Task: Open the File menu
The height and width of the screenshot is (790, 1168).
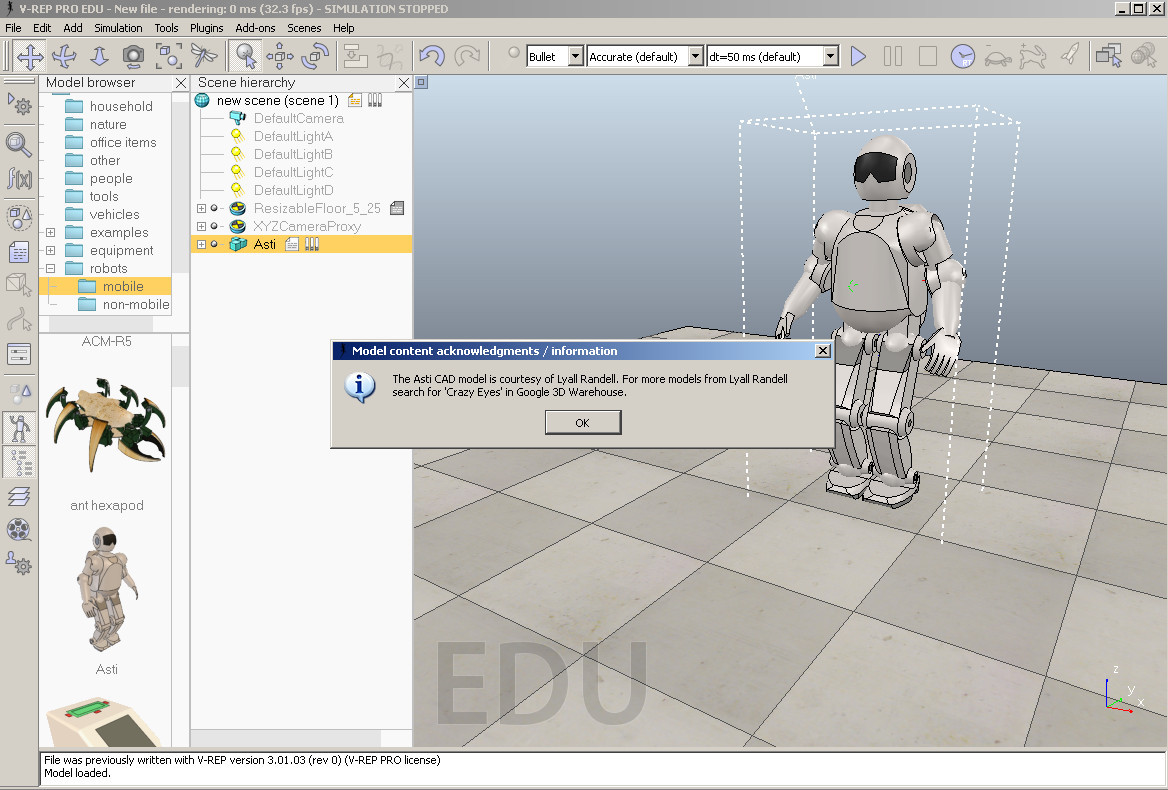Action: click(13, 28)
